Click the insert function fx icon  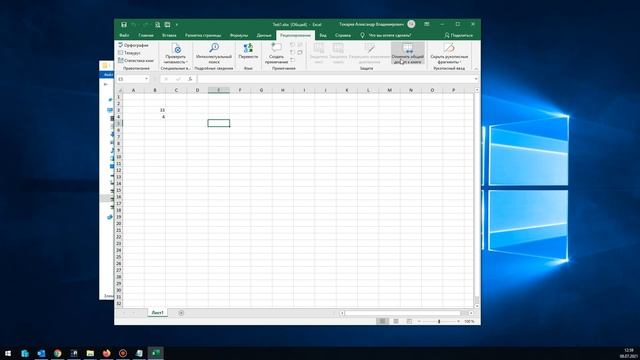[x=190, y=79]
